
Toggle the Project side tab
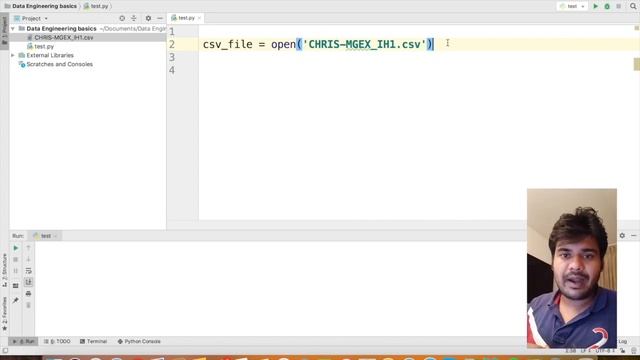tap(4, 31)
